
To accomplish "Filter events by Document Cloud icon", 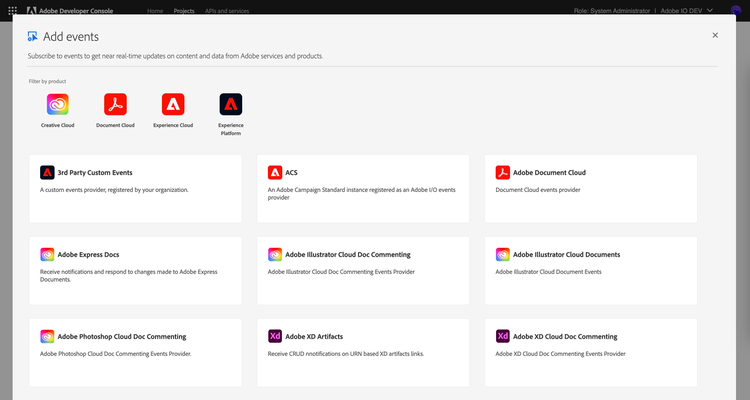I will click(x=115, y=104).
